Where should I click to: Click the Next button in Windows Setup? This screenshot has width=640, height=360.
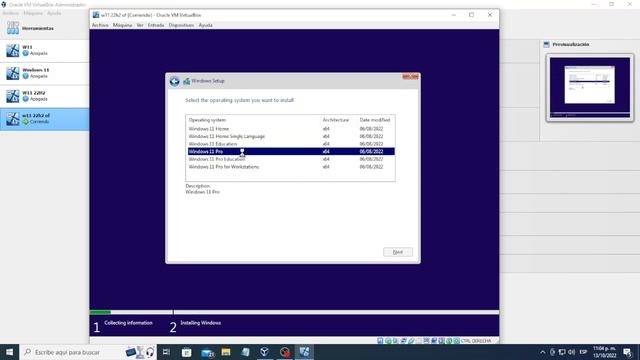[x=398, y=252]
